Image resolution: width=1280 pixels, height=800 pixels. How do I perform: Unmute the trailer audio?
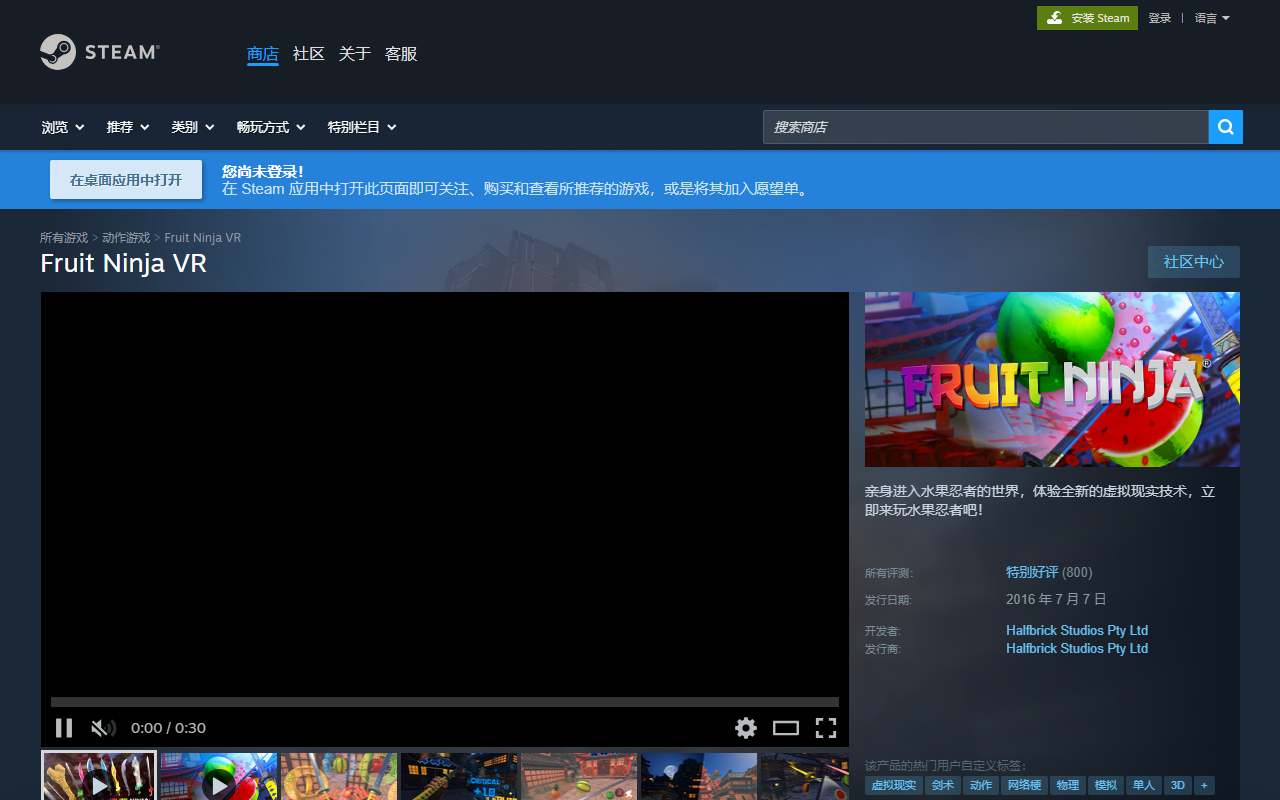pyautogui.click(x=103, y=728)
